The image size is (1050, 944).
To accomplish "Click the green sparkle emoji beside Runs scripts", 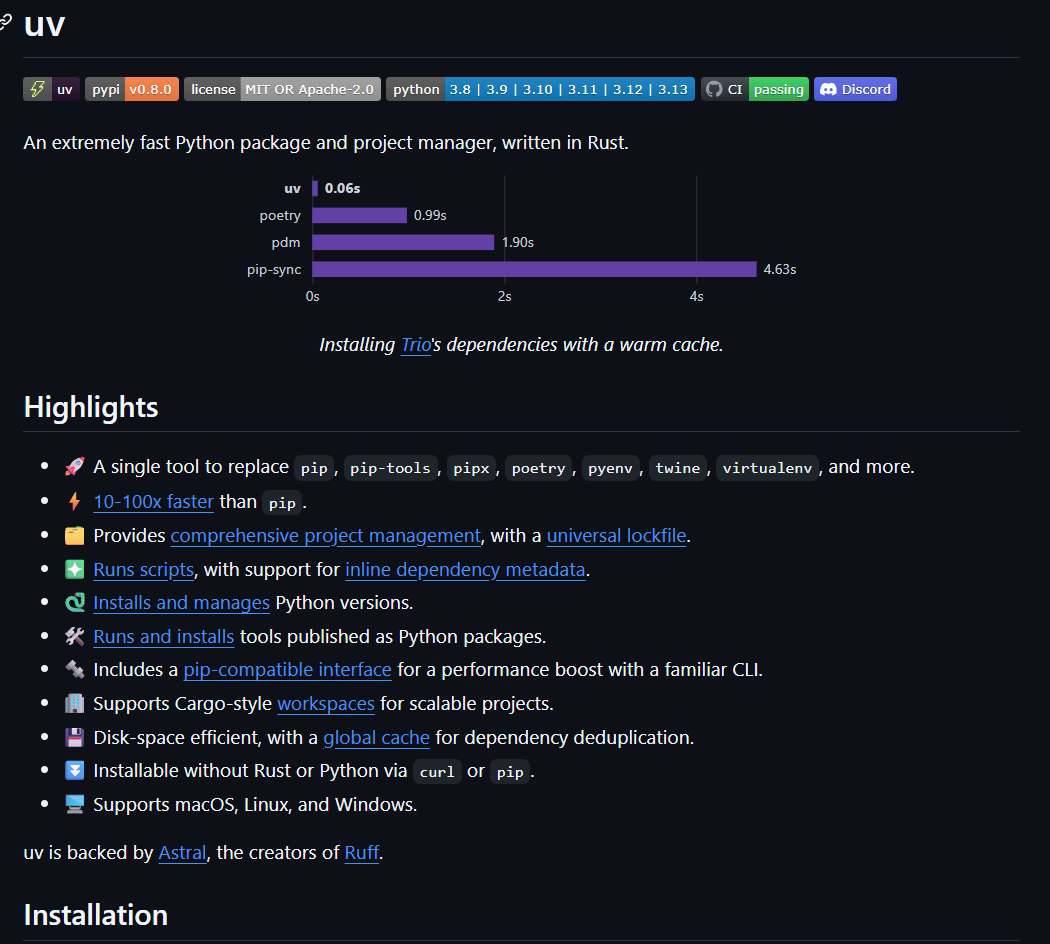I will click(x=74, y=569).
